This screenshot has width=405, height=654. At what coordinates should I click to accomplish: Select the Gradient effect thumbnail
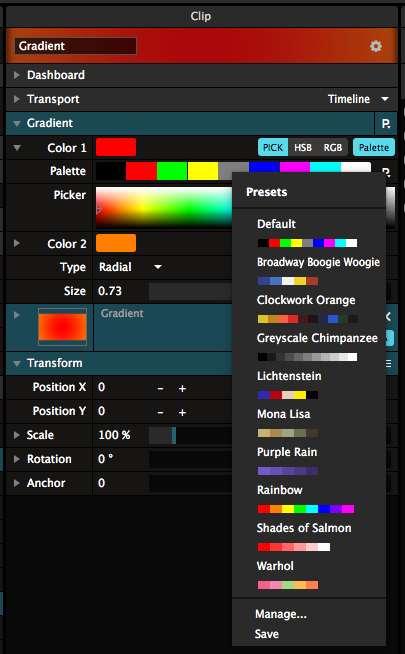pyautogui.click(x=63, y=327)
